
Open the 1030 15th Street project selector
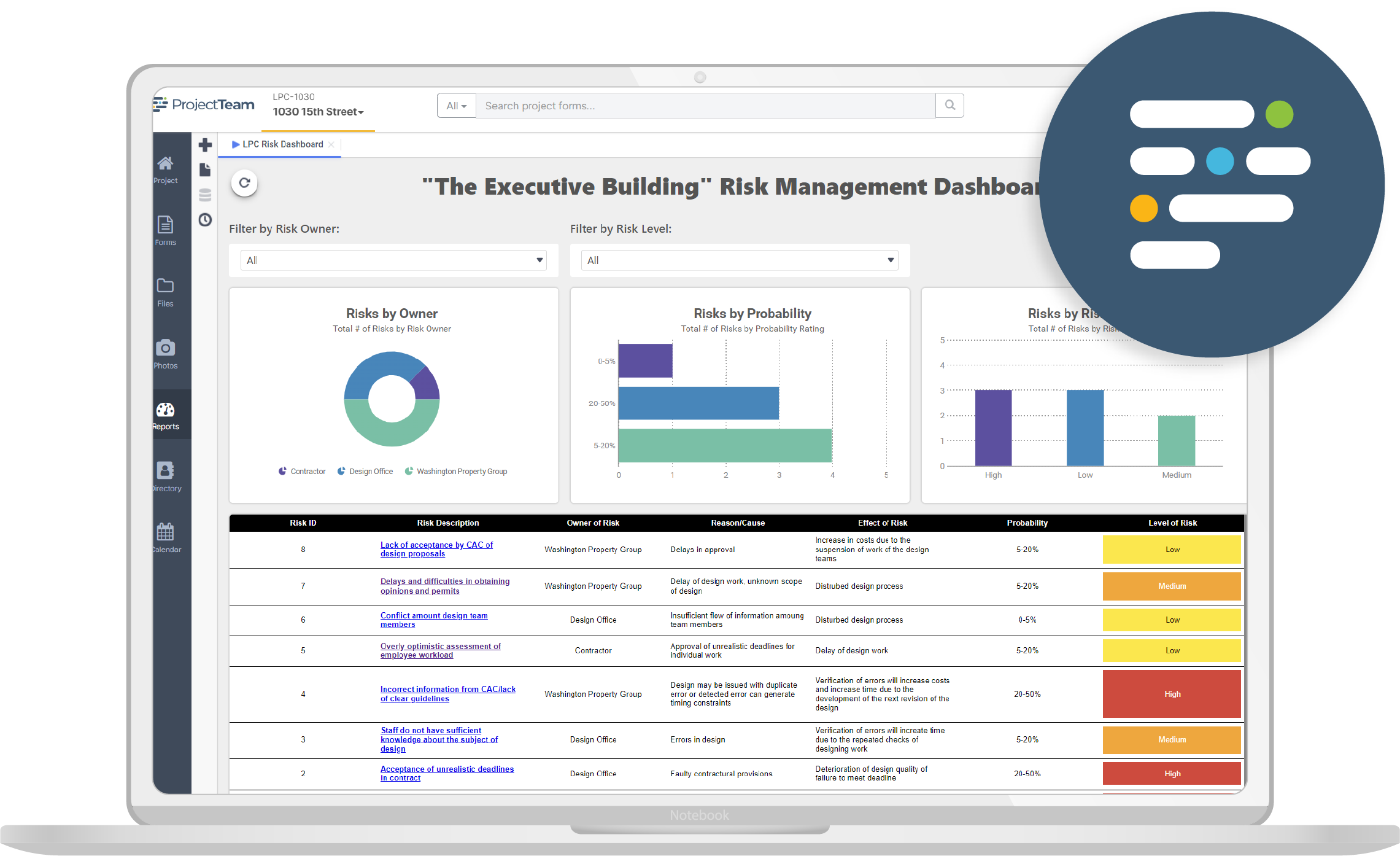(318, 112)
